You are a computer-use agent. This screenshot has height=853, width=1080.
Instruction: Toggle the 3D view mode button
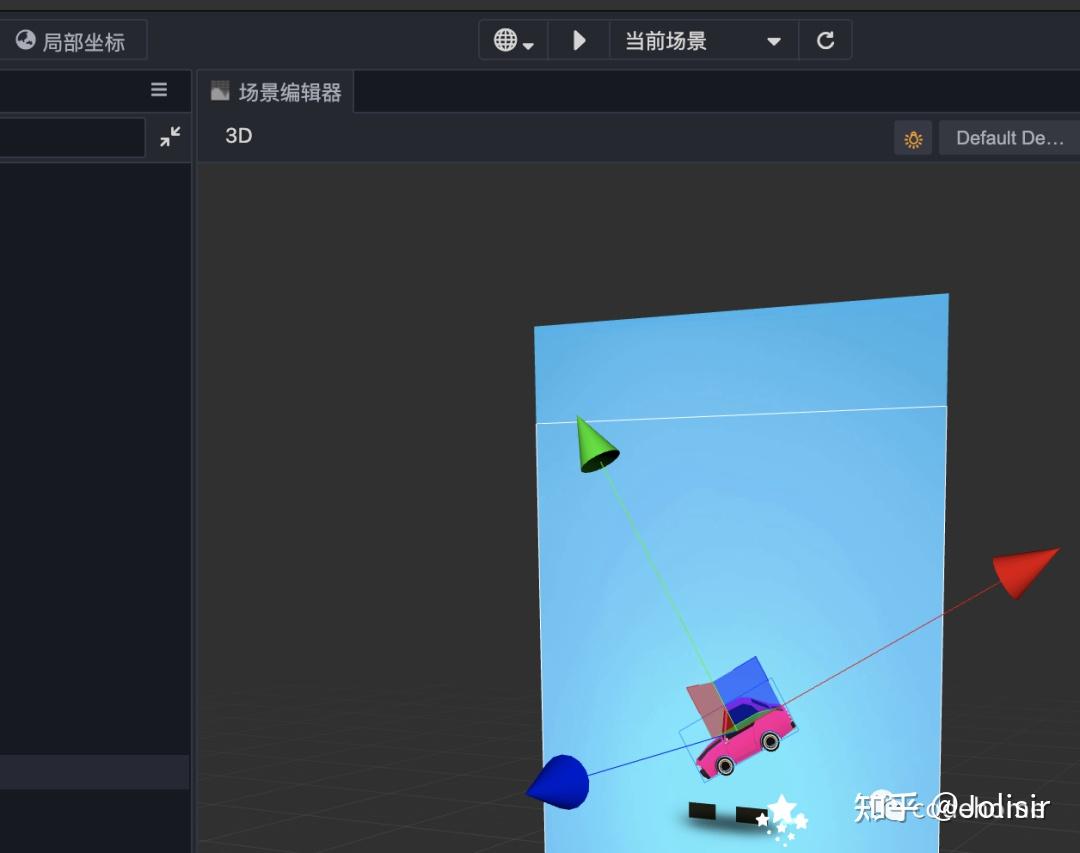238,136
